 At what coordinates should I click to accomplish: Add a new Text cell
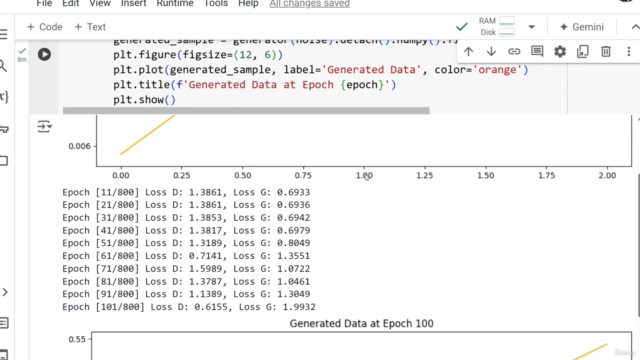pyautogui.click(x=90, y=27)
